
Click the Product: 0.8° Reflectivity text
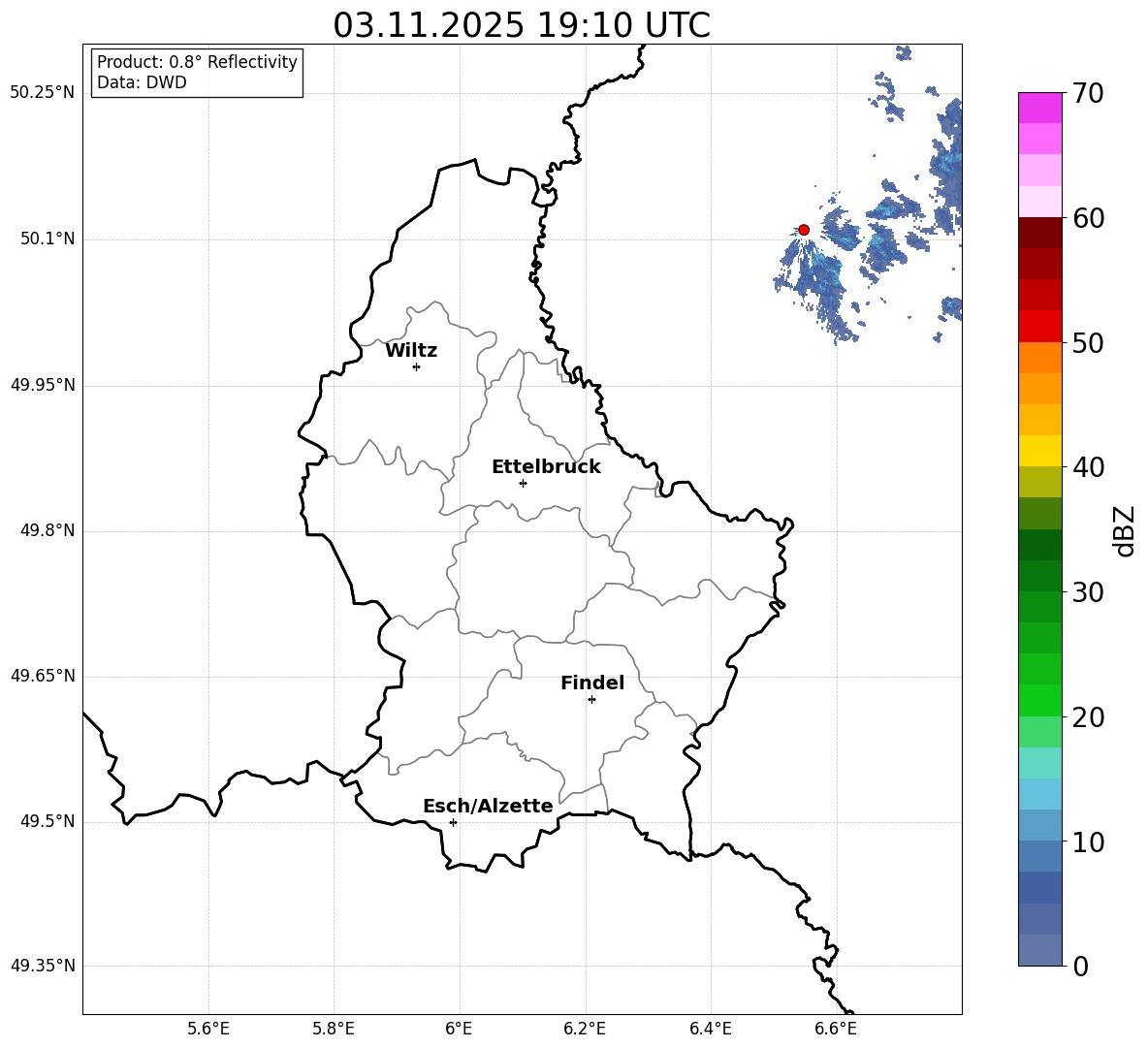tap(197, 62)
